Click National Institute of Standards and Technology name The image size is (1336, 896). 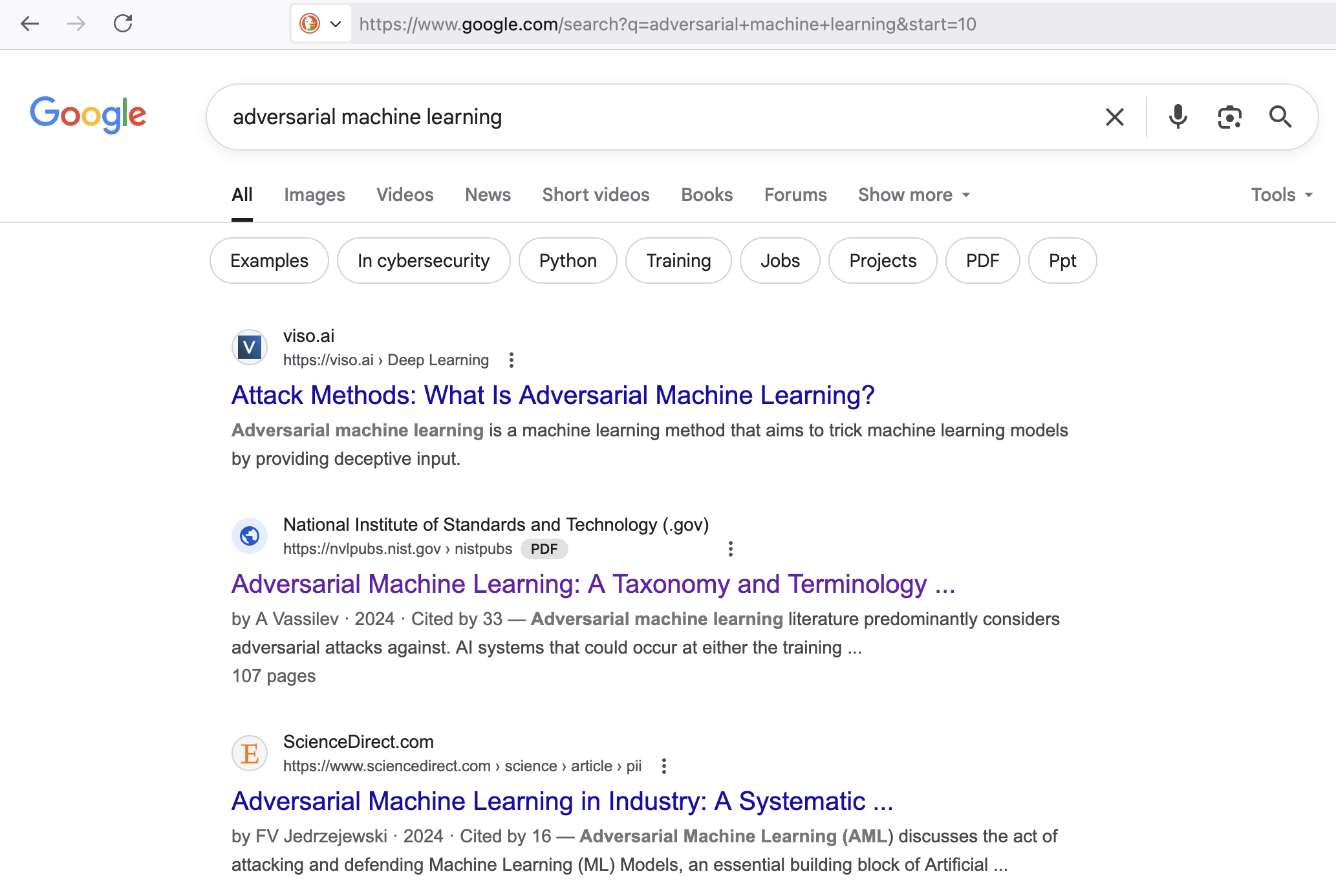point(496,525)
